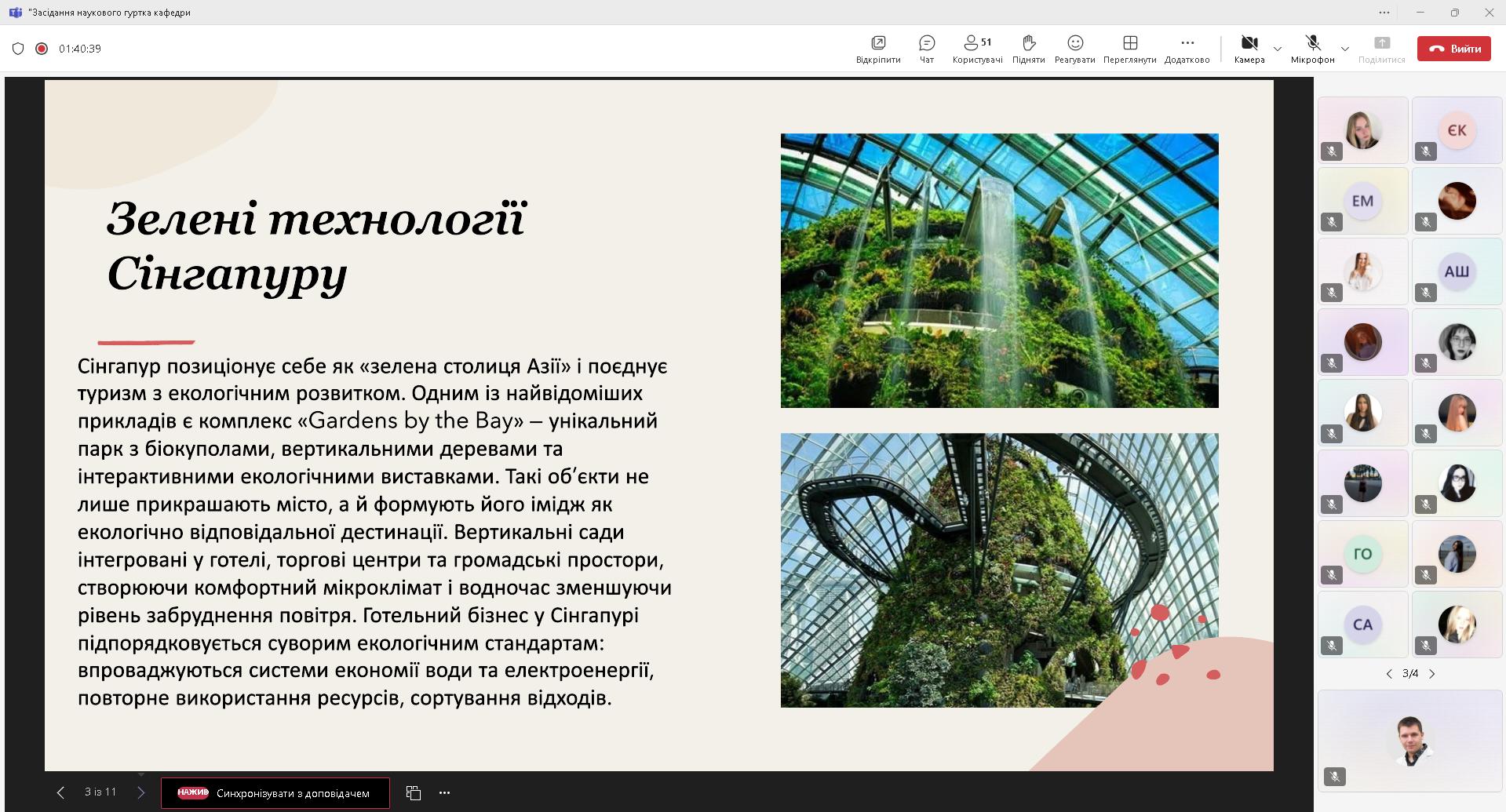The height and width of the screenshot is (812, 1506).
Task: Click the upper waterfall dome photo
Action: [999, 271]
